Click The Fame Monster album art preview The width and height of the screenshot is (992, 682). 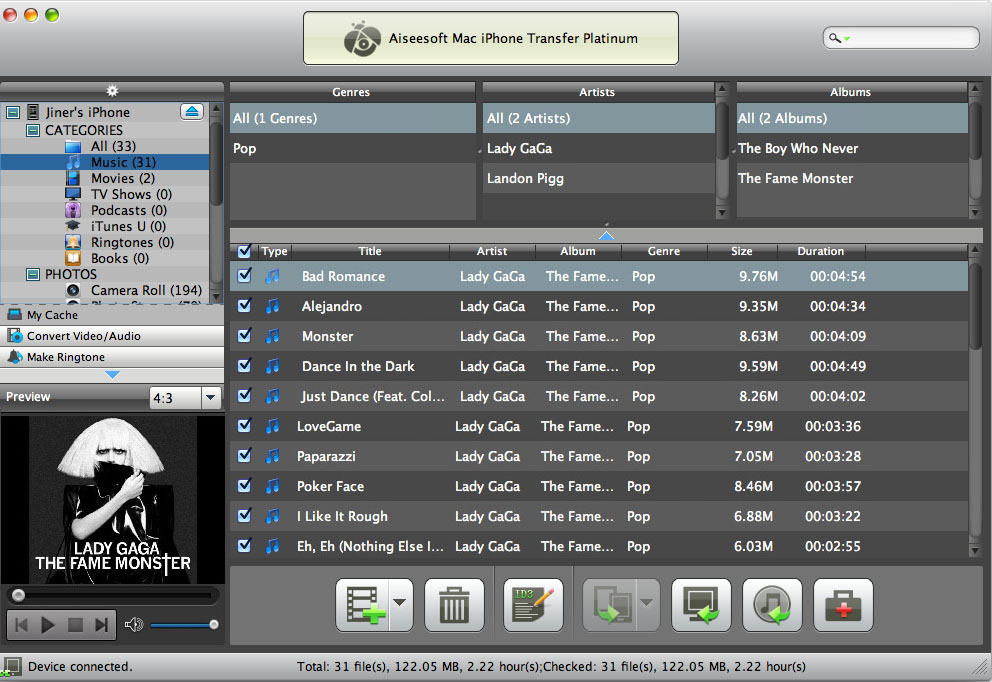[x=113, y=500]
